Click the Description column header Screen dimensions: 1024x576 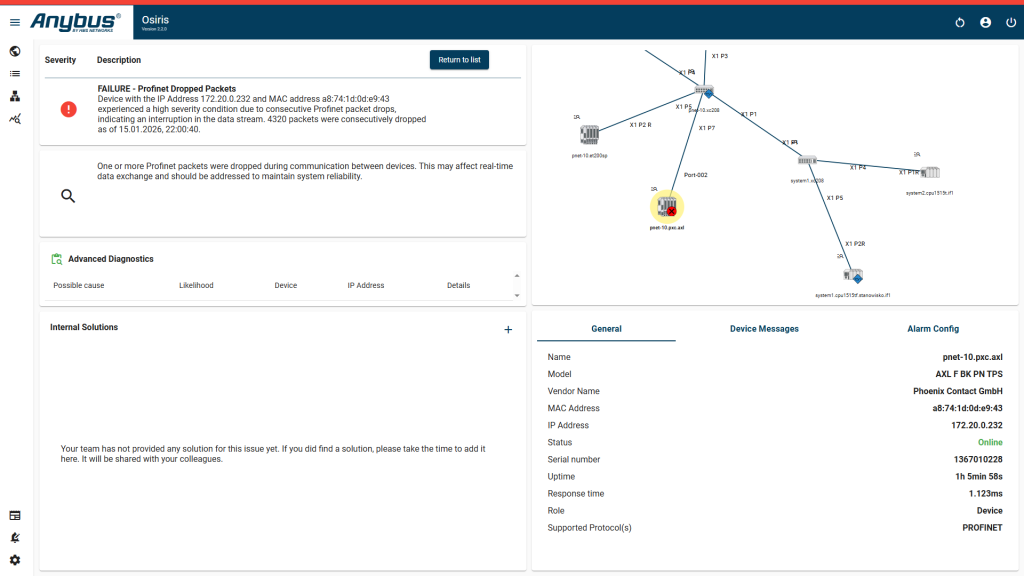(119, 60)
